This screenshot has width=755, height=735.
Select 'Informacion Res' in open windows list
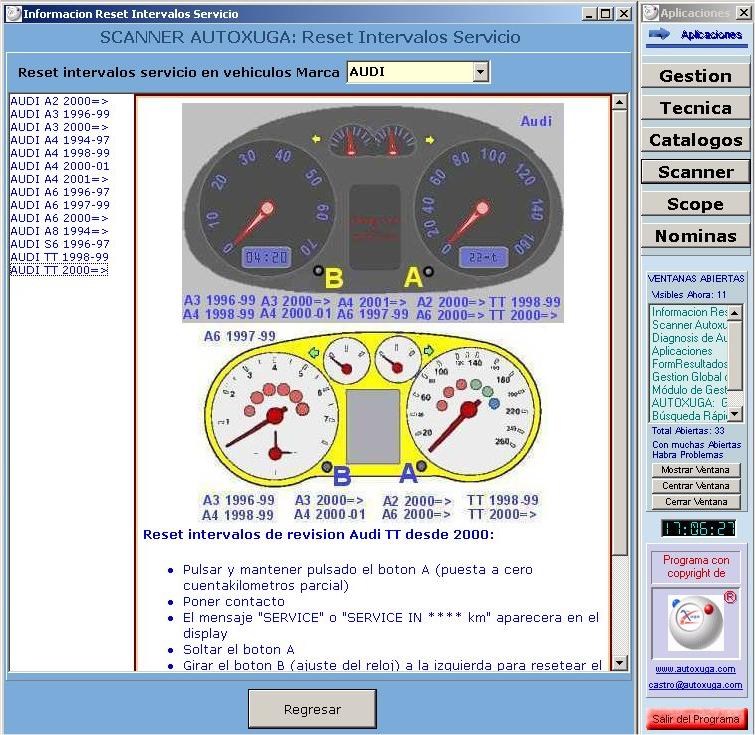coord(689,312)
